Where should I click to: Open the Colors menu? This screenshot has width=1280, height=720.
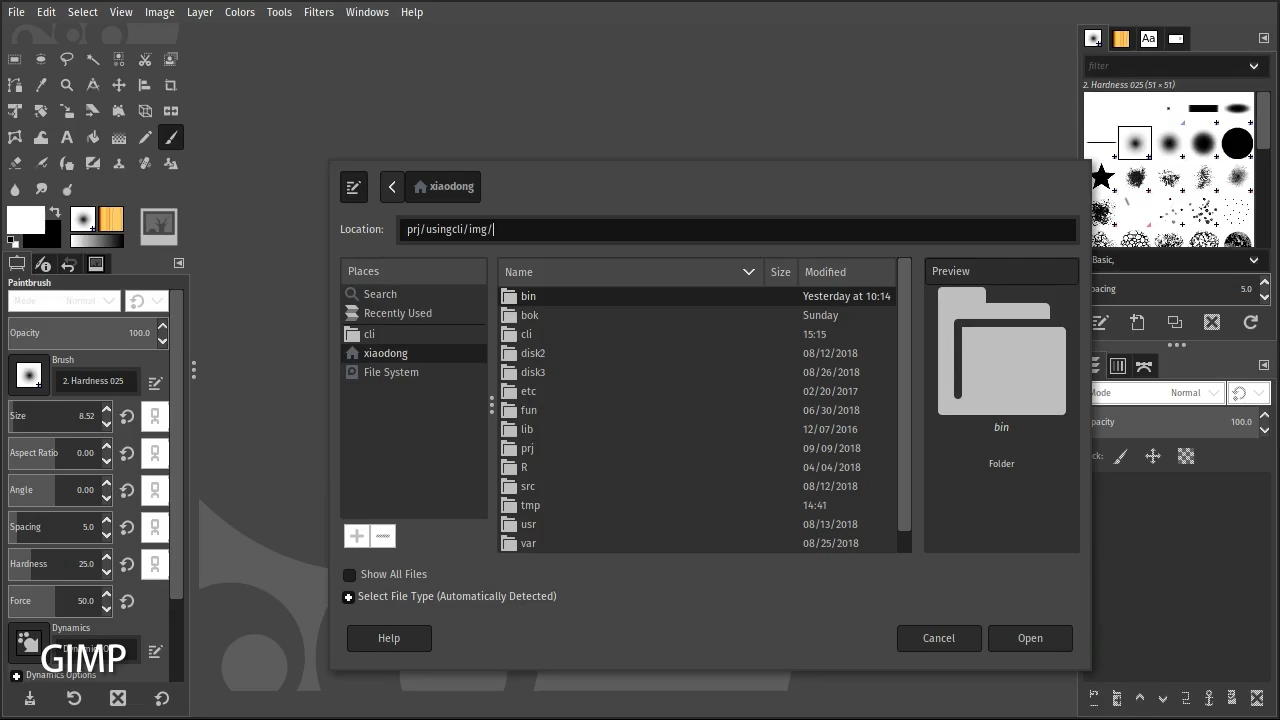click(x=240, y=12)
